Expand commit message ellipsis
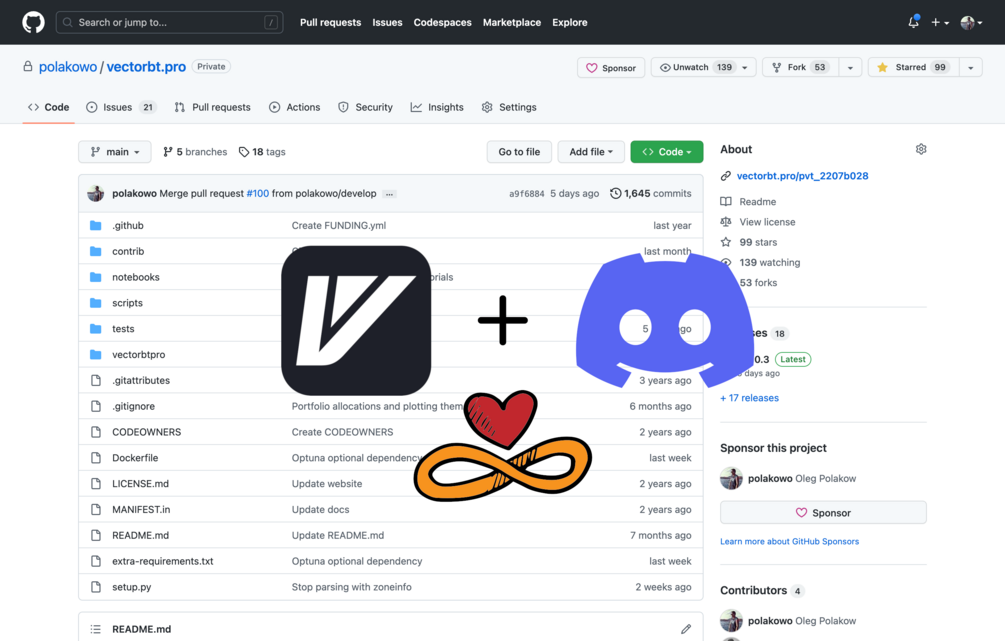This screenshot has width=1005, height=641. pos(389,194)
